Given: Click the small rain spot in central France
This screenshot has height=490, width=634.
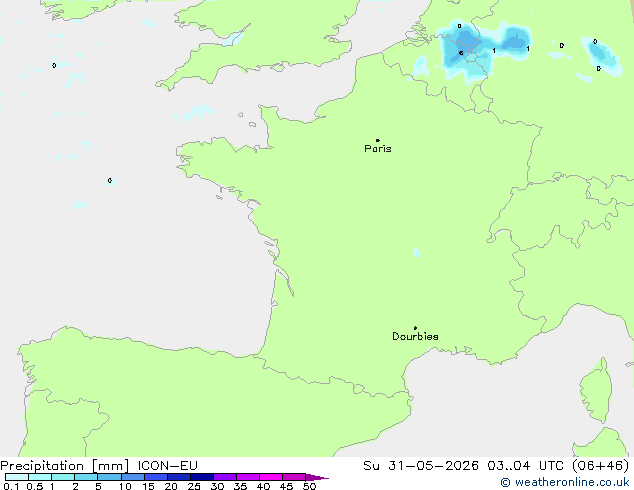Looking at the screenshot, I should coord(416,252).
